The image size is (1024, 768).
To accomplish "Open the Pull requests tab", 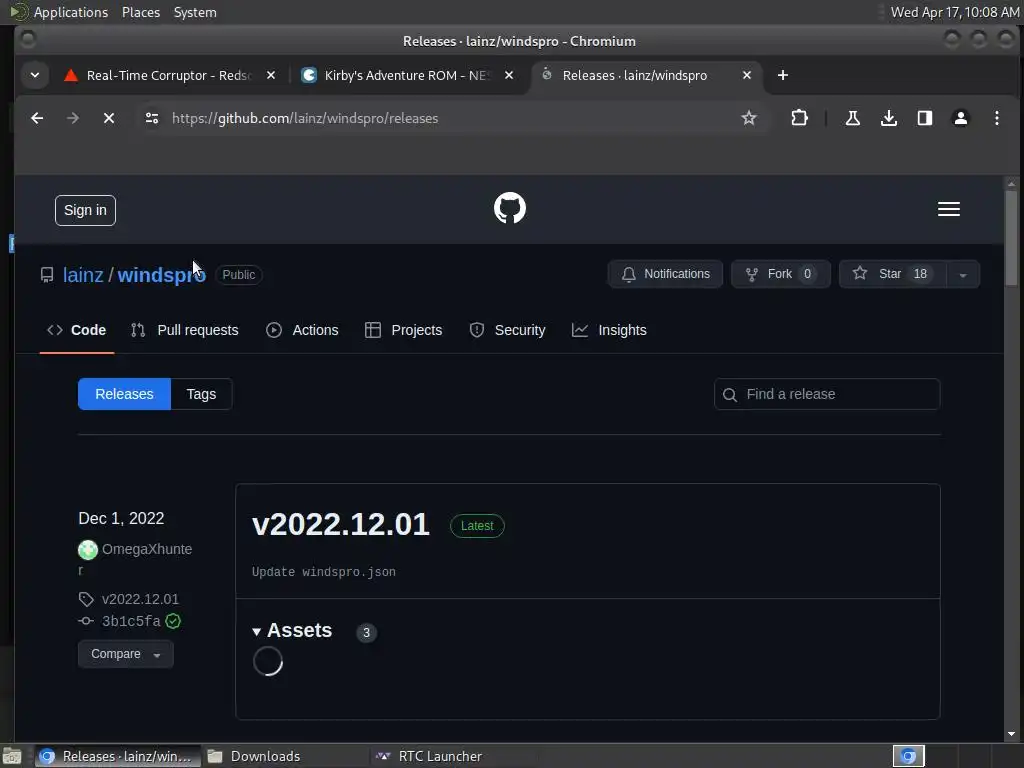I will pos(185,330).
